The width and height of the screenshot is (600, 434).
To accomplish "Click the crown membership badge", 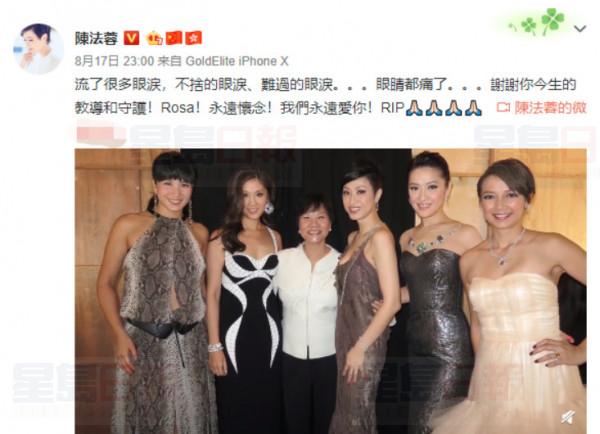I will pos(155,38).
